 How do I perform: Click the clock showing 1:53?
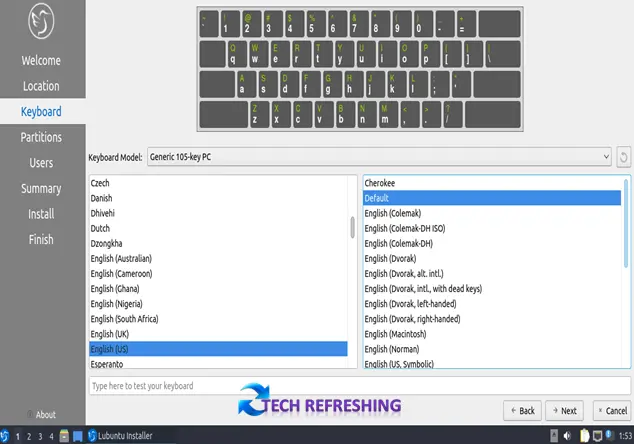point(625,436)
